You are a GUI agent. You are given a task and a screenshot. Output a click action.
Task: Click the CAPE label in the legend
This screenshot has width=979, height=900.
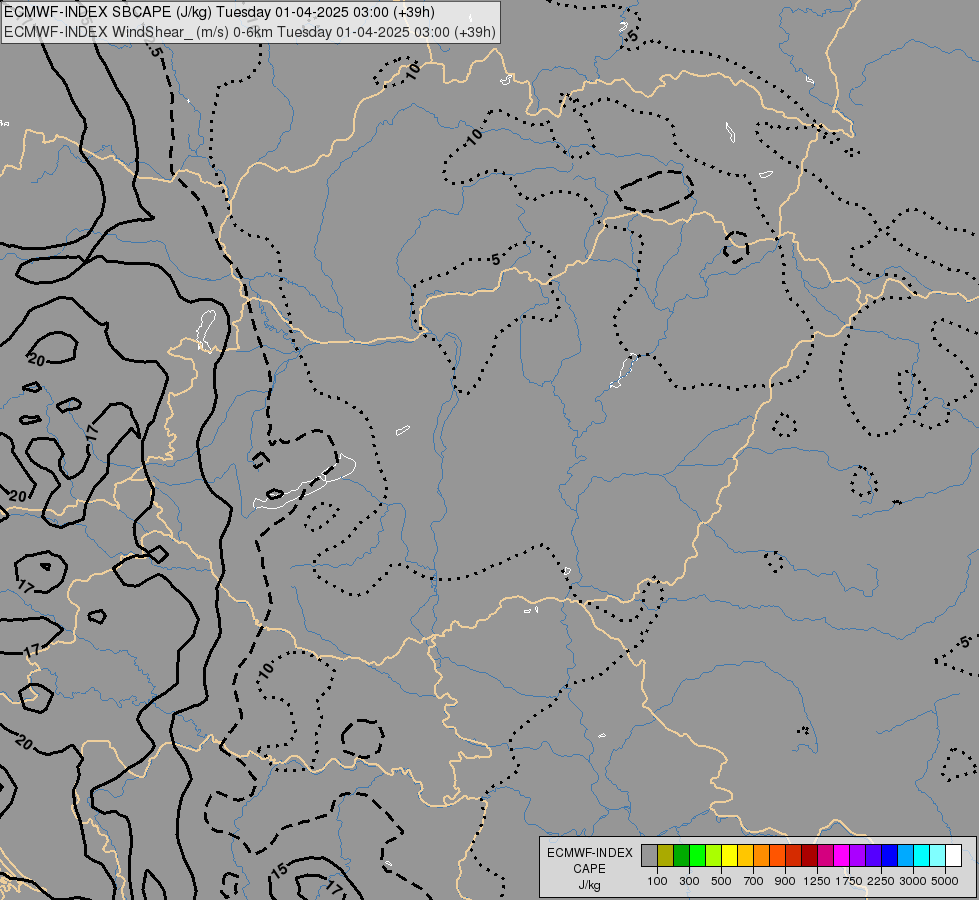pos(589,869)
